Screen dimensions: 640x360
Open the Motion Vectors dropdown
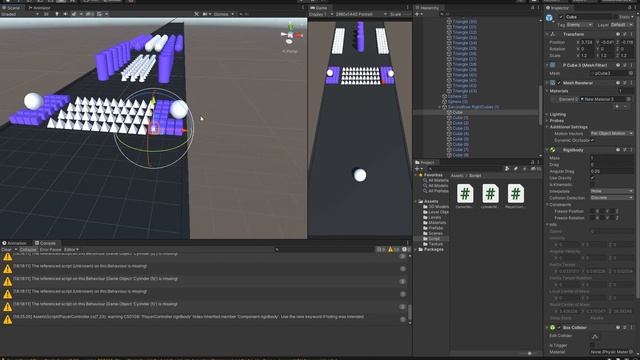[612, 133]
